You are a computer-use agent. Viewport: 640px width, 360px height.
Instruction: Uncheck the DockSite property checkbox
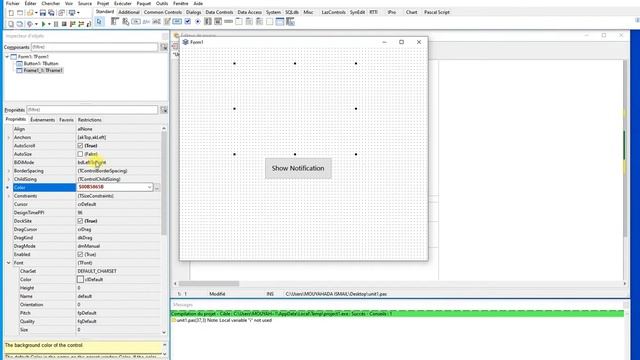[80, 221]
